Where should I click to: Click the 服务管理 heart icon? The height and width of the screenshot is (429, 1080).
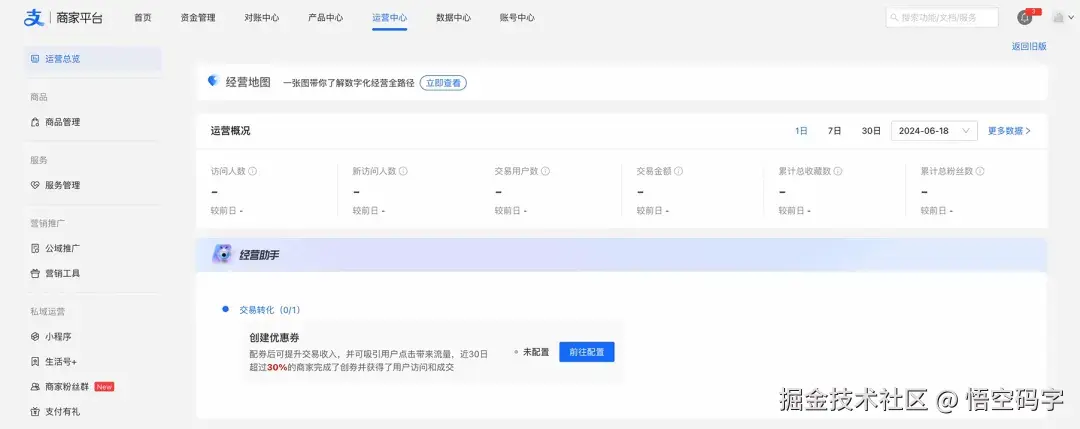(35, 185)
